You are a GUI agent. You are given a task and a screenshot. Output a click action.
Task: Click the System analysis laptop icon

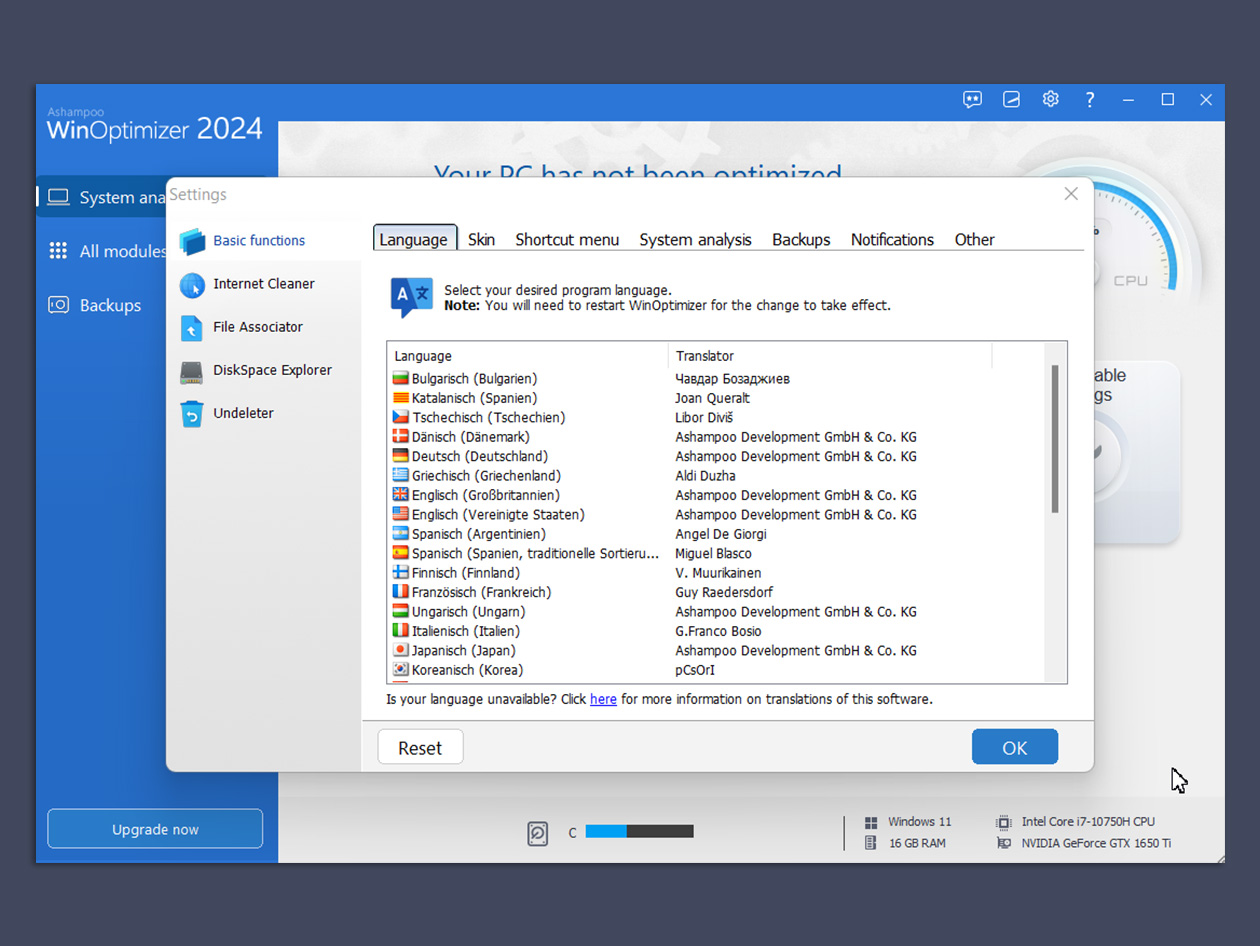[x=58, y=197]
